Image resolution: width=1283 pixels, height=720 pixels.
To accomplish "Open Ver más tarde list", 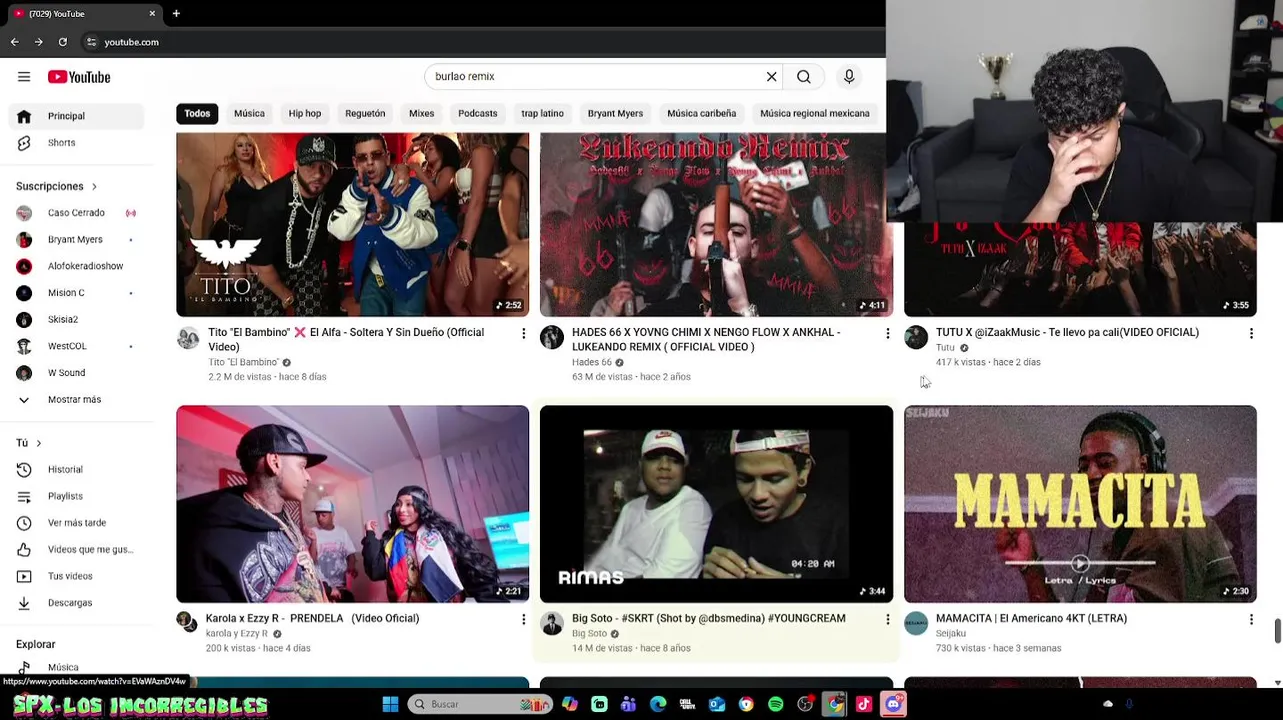I will point(76,523).
